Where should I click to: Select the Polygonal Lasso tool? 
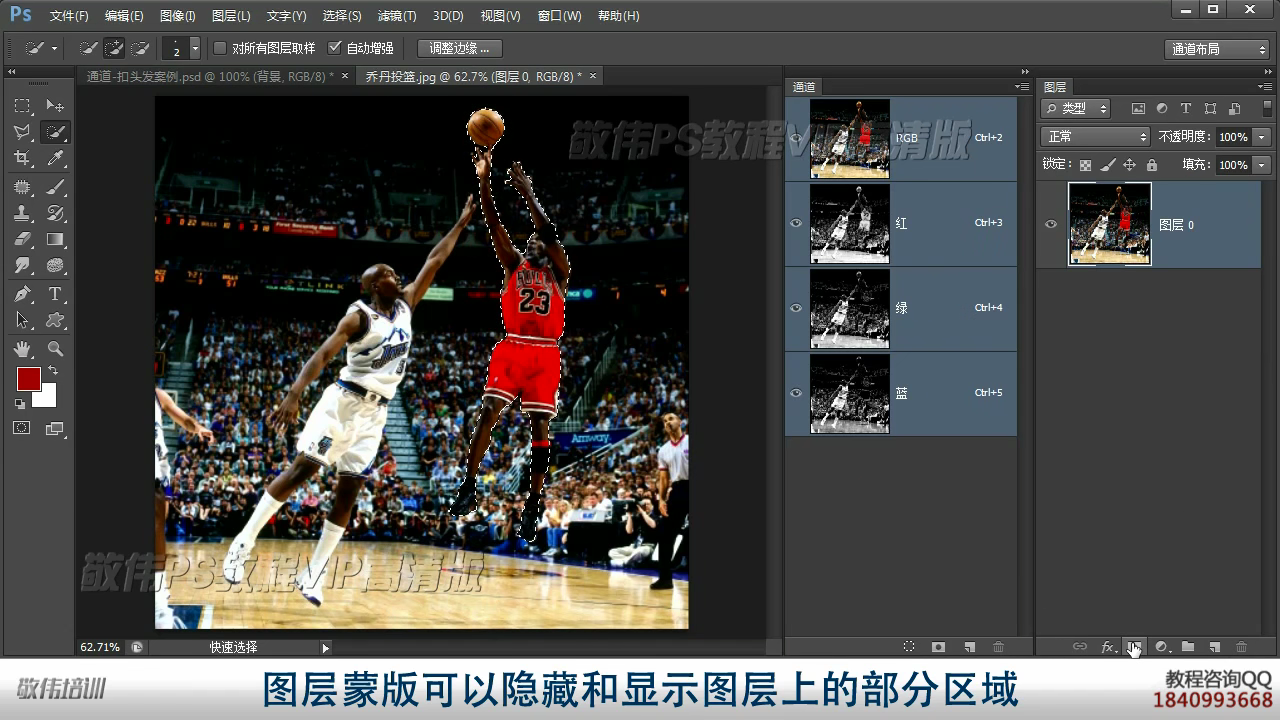pos(22,132)
